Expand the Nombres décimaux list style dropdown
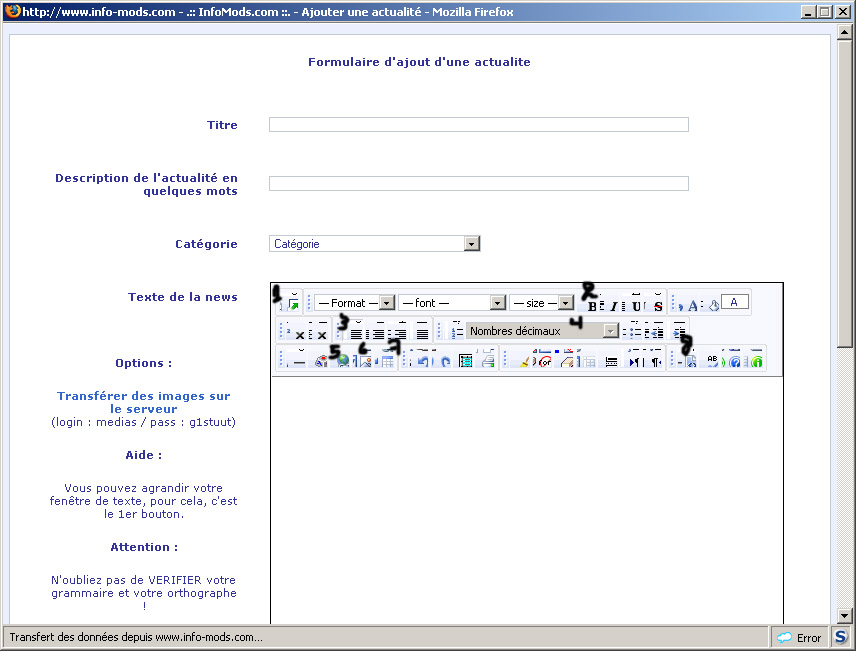The height and width of the screenshot is (651, 856). (x=542, y=331)
